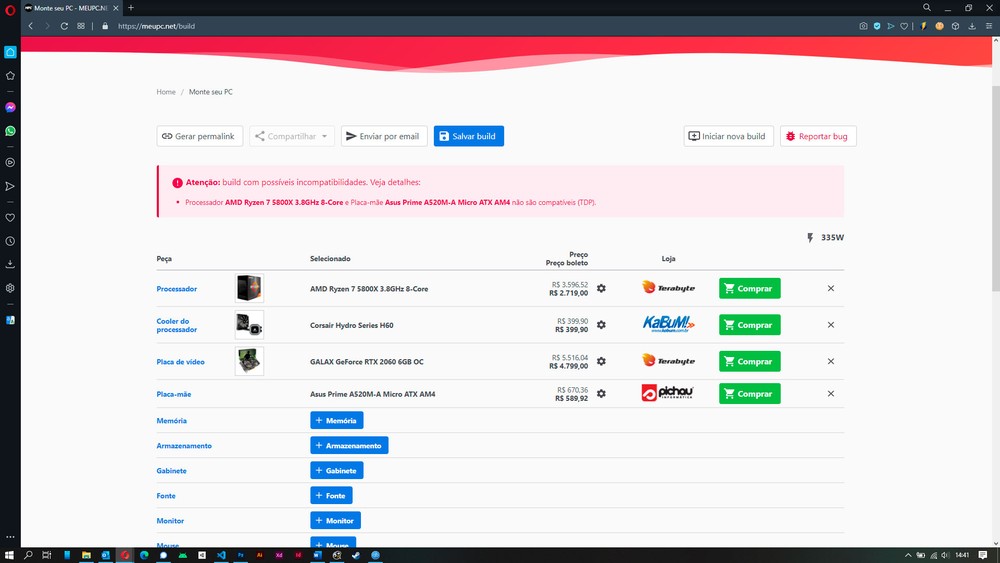Click Comprar for the GALAX video card

(x=749, y=361)
